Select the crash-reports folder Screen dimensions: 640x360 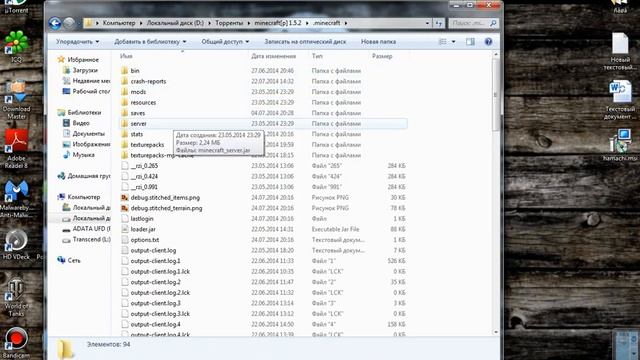148,81
